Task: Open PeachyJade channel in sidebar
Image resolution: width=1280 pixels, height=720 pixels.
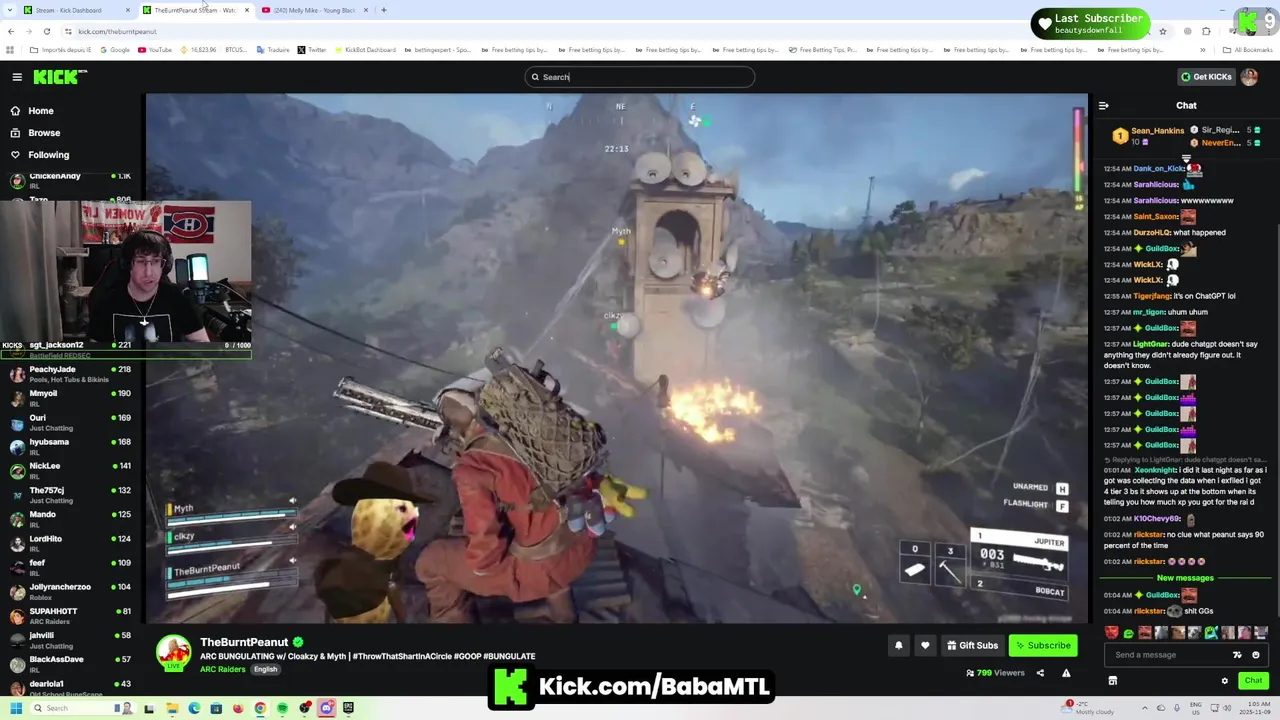Action: coord(70,374)
